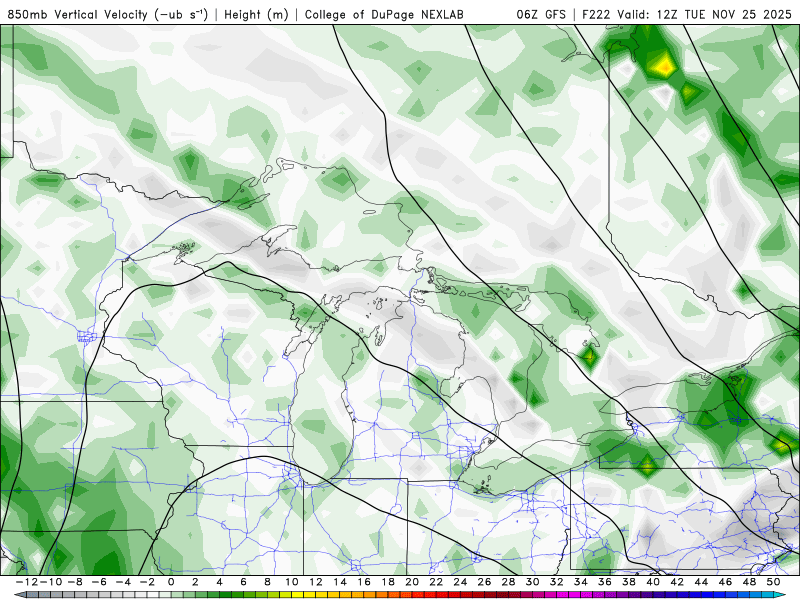The height and width of the screenshot is (600, 800).
Task: Click the '34' color scale label
Action: (x=581, y=582)
